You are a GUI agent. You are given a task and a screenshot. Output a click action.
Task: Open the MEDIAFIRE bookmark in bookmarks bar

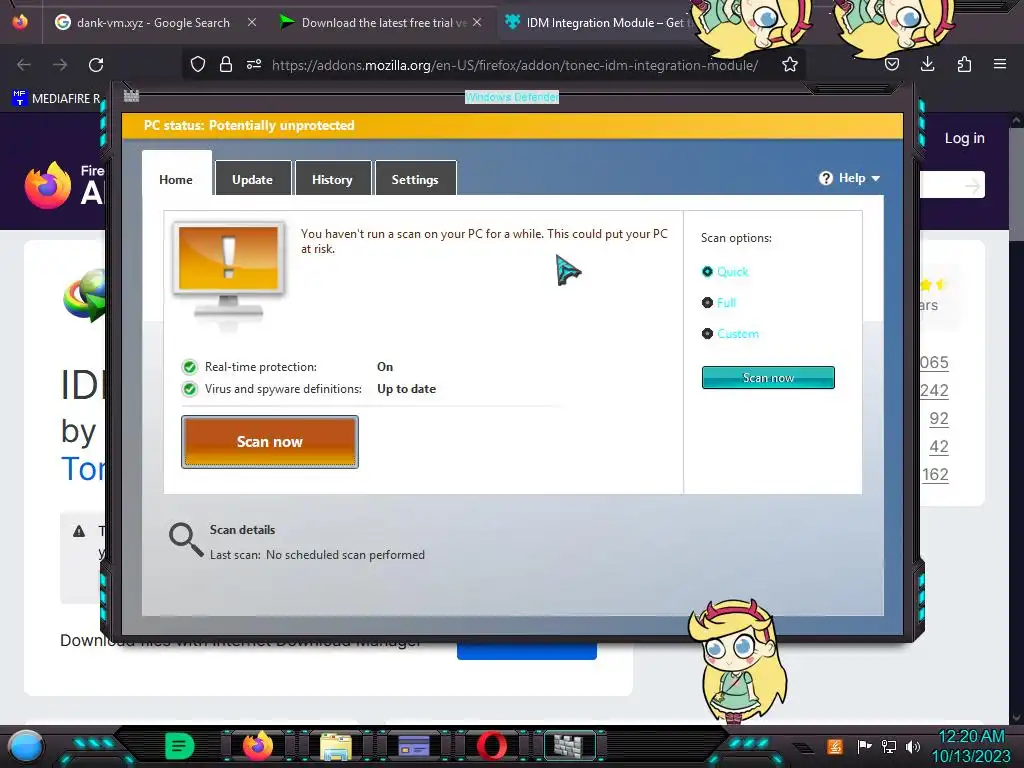57,99
